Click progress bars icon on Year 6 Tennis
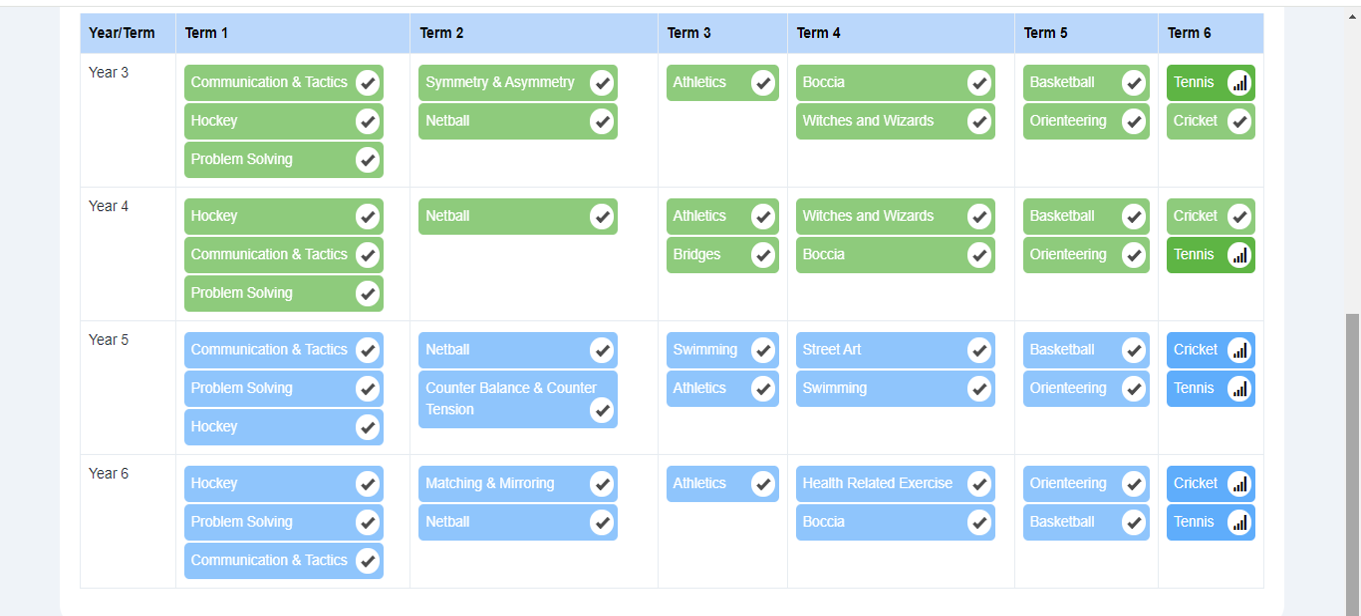 point(1239,522)
